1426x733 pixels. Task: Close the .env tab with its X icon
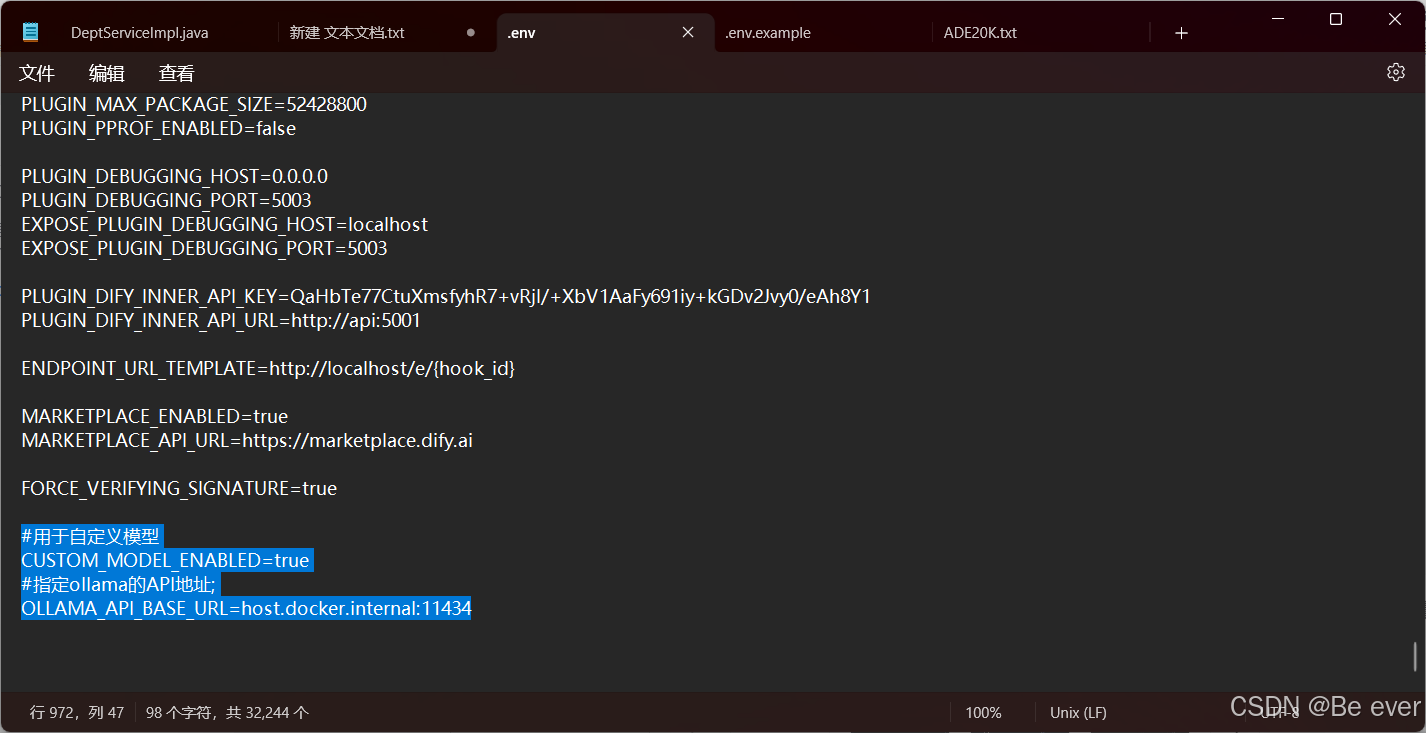687,32
